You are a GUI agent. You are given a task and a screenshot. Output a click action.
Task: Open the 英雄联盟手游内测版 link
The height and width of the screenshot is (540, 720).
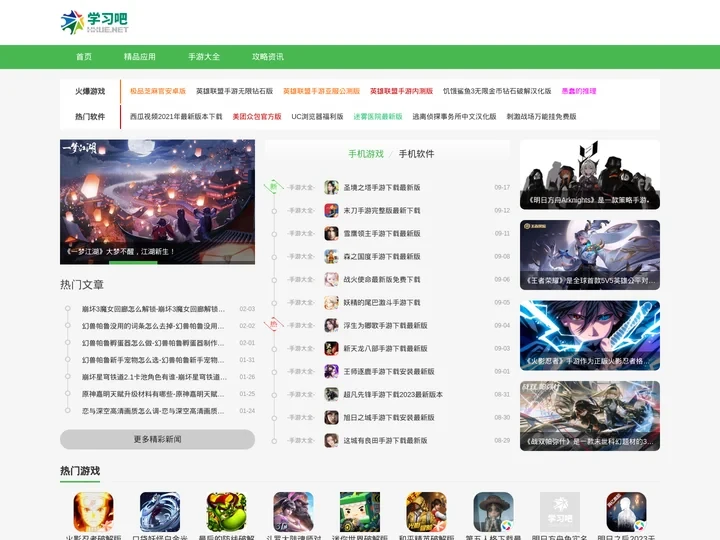401,91
